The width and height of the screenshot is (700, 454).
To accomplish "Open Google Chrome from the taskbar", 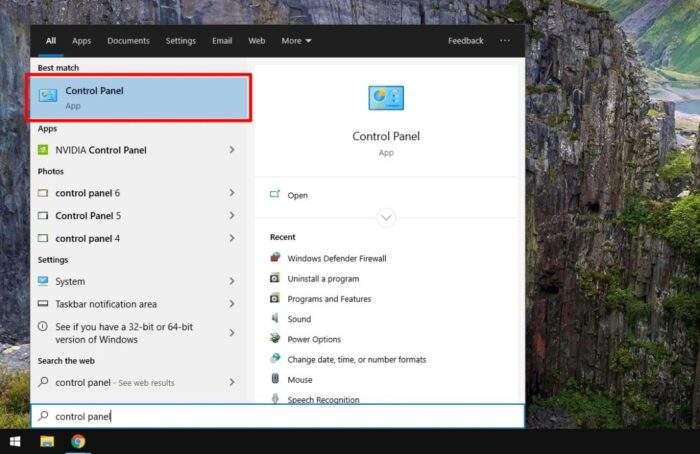I will pyautogui.click(x=78, y=442).
